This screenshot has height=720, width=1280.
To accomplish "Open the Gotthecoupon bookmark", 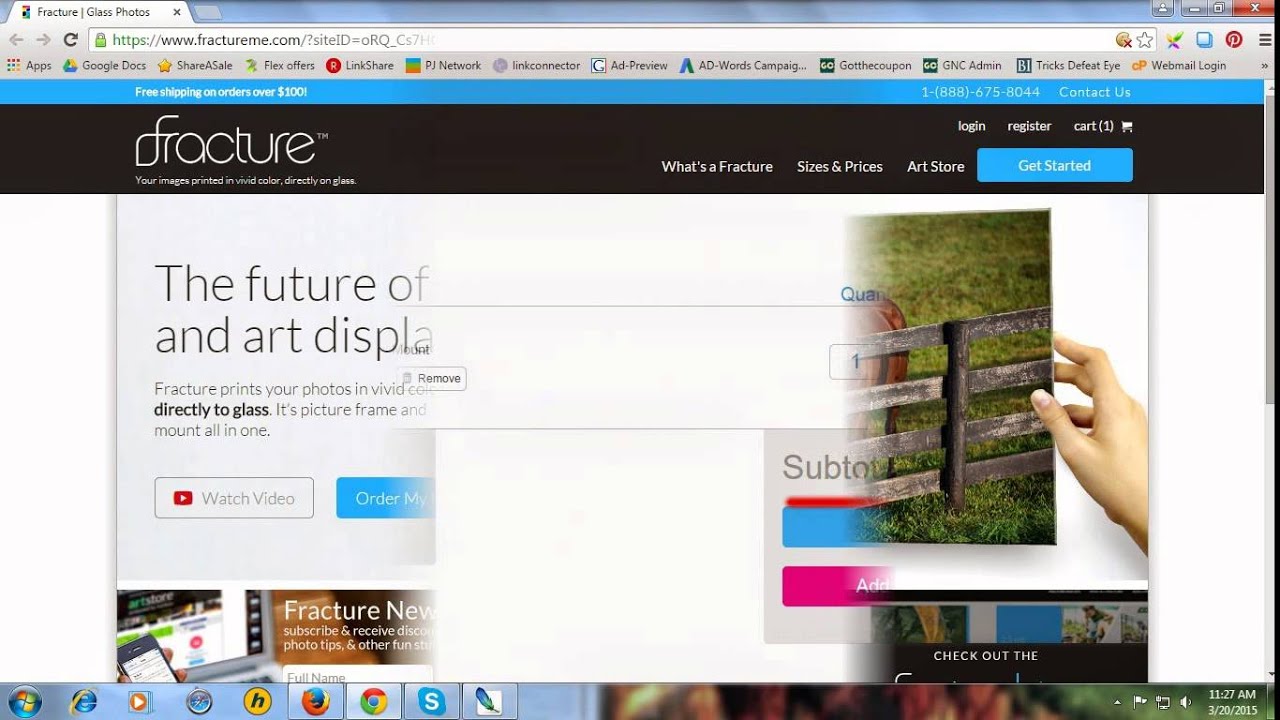I will point(866,65).
